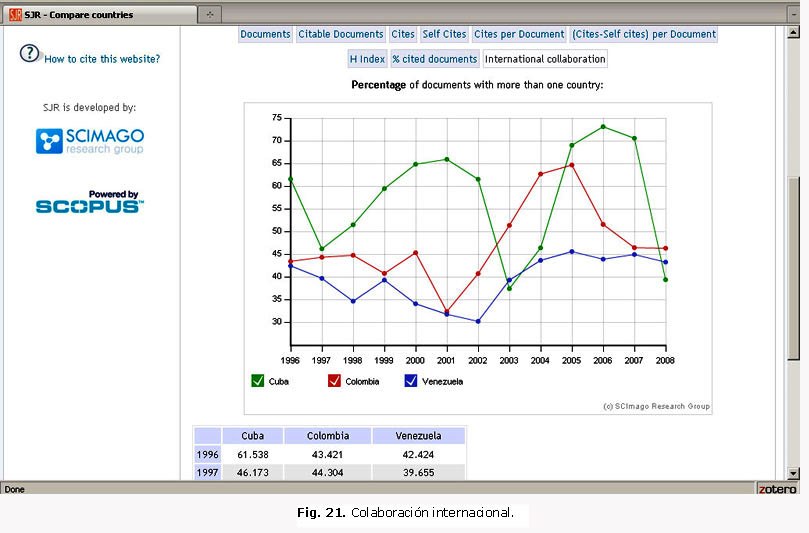Click the Cuba 2006 peak data point
Image resolution: width=809 pixels, height=533 pixels.
coord(603,127)
